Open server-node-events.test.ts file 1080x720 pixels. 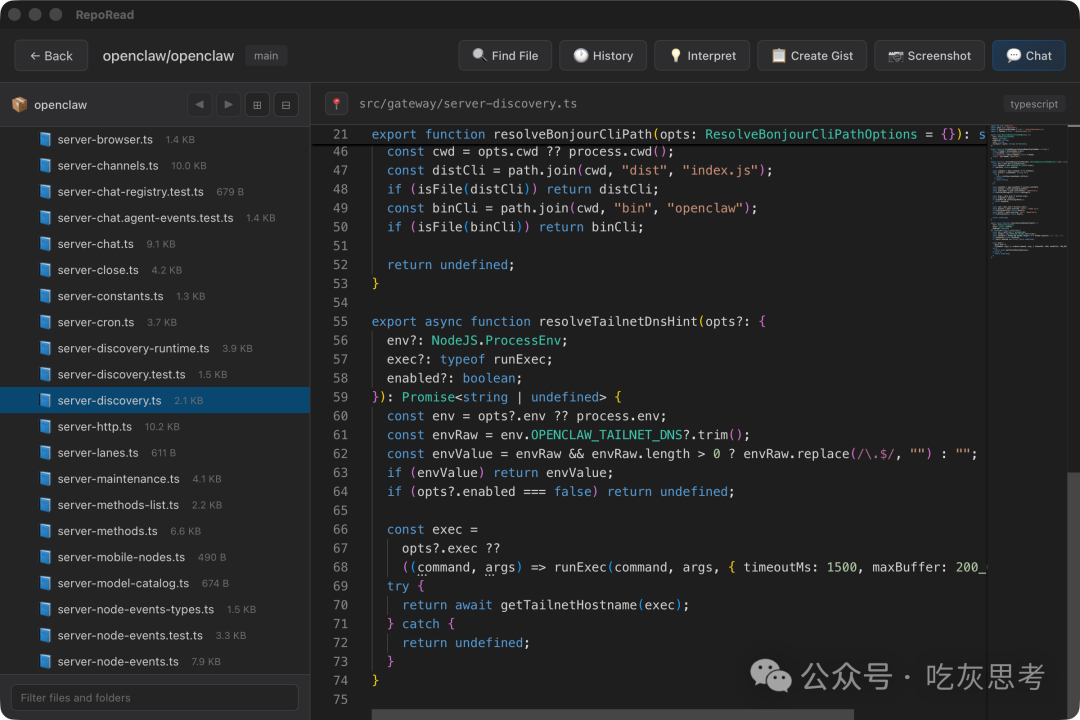[x=155, y=636]
